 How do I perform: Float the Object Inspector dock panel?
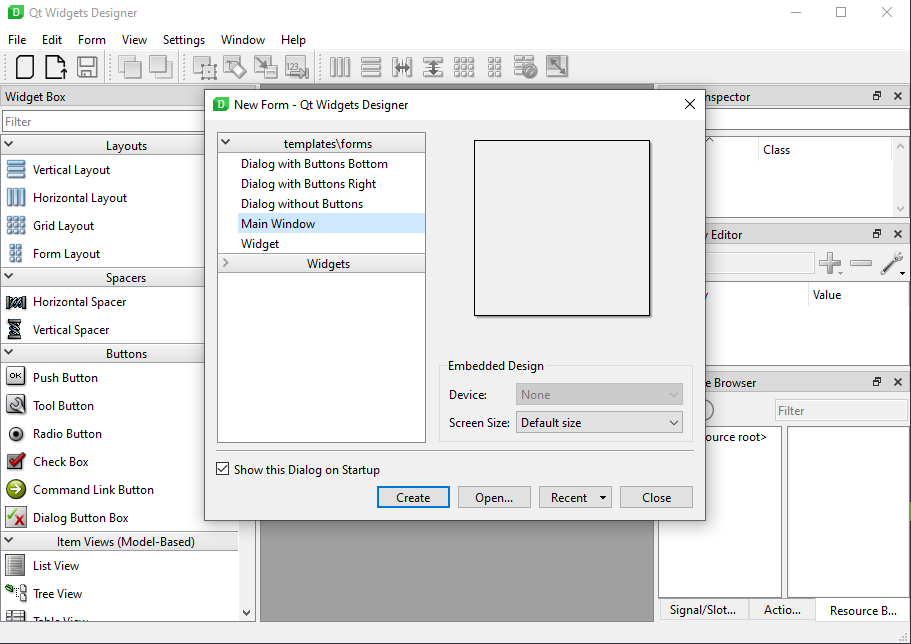coord(877,96)
